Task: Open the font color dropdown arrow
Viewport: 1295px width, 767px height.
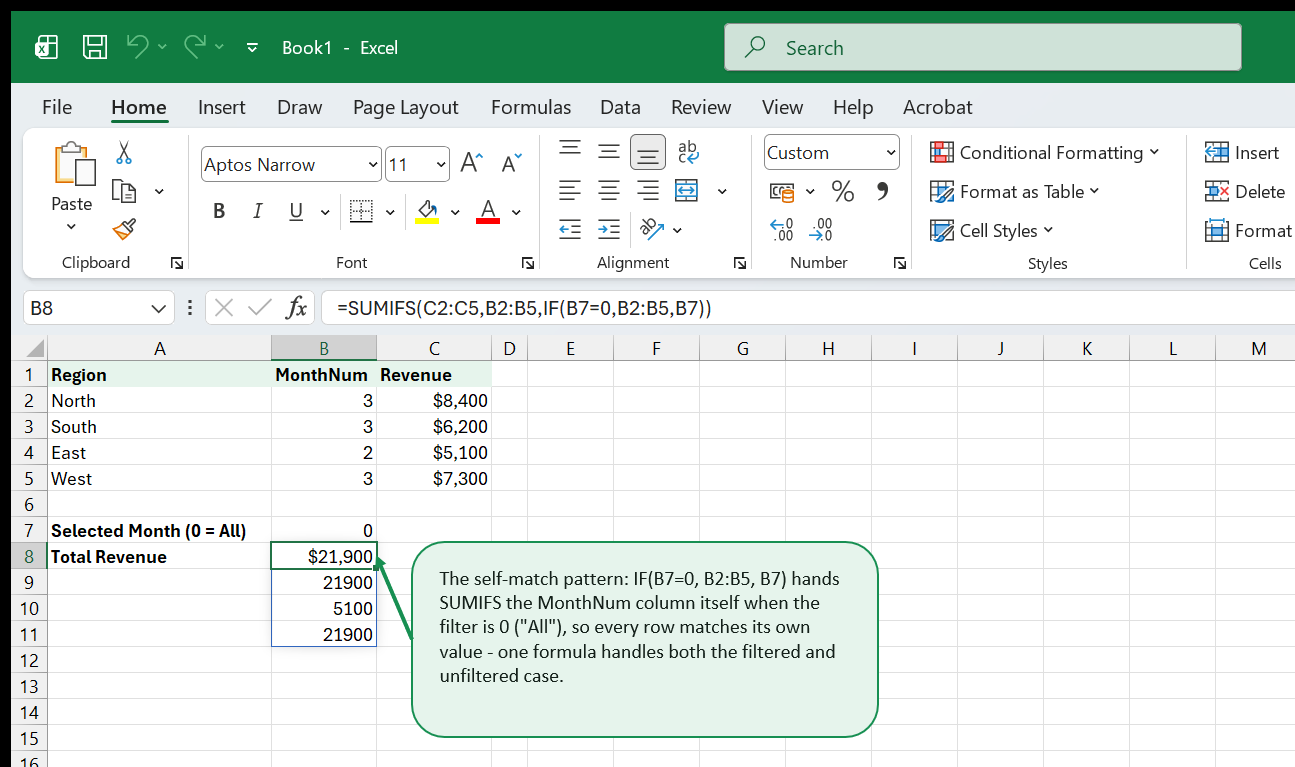Action: point(516,212)
